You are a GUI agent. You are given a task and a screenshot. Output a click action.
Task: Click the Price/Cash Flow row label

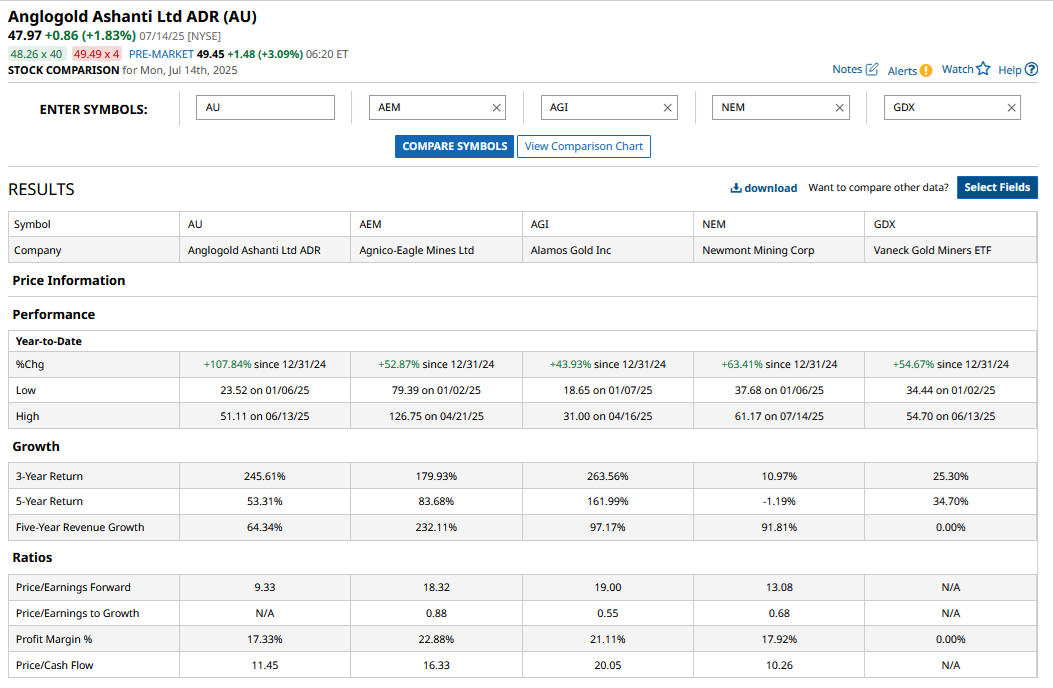click(54, 665)
